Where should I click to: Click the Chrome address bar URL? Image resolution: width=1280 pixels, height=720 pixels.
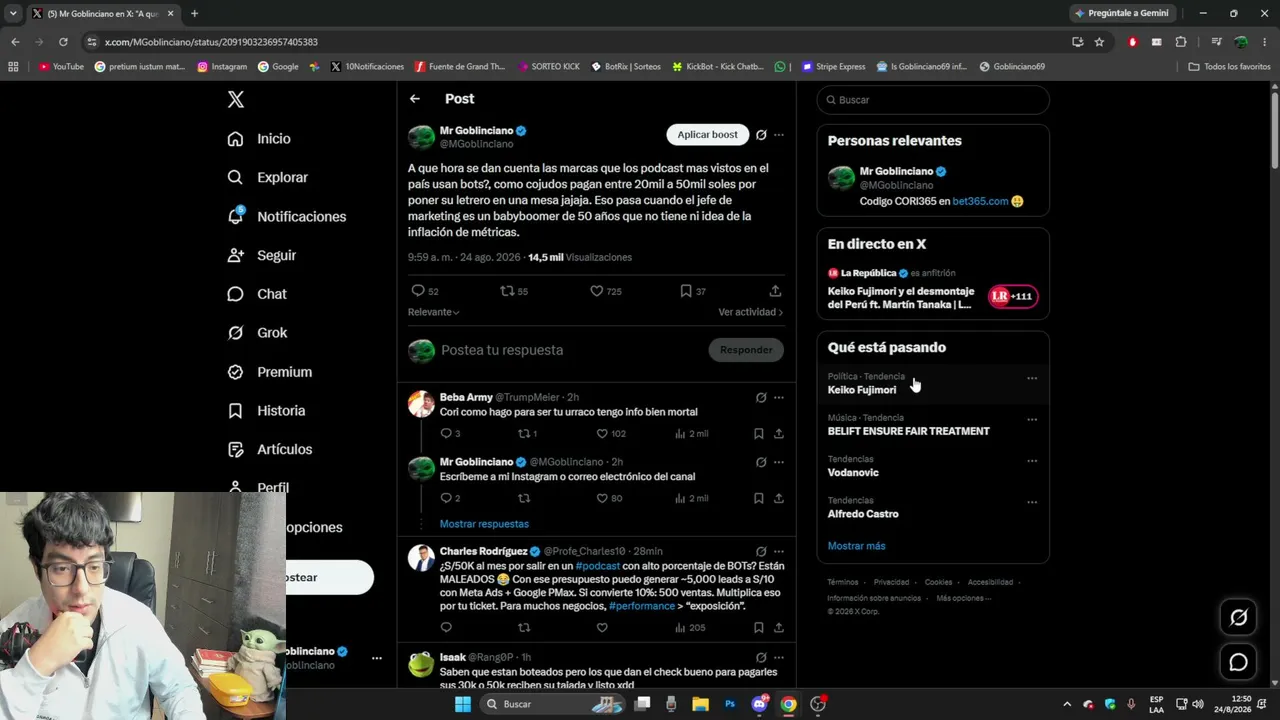(x=211, y=42)
